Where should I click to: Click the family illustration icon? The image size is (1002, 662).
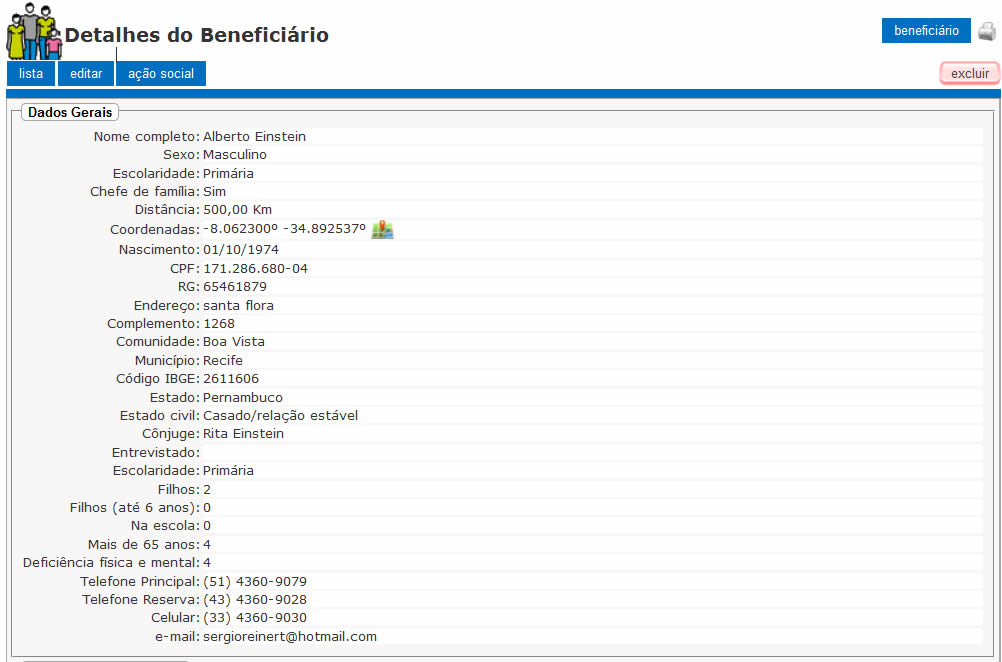point(35,31)
